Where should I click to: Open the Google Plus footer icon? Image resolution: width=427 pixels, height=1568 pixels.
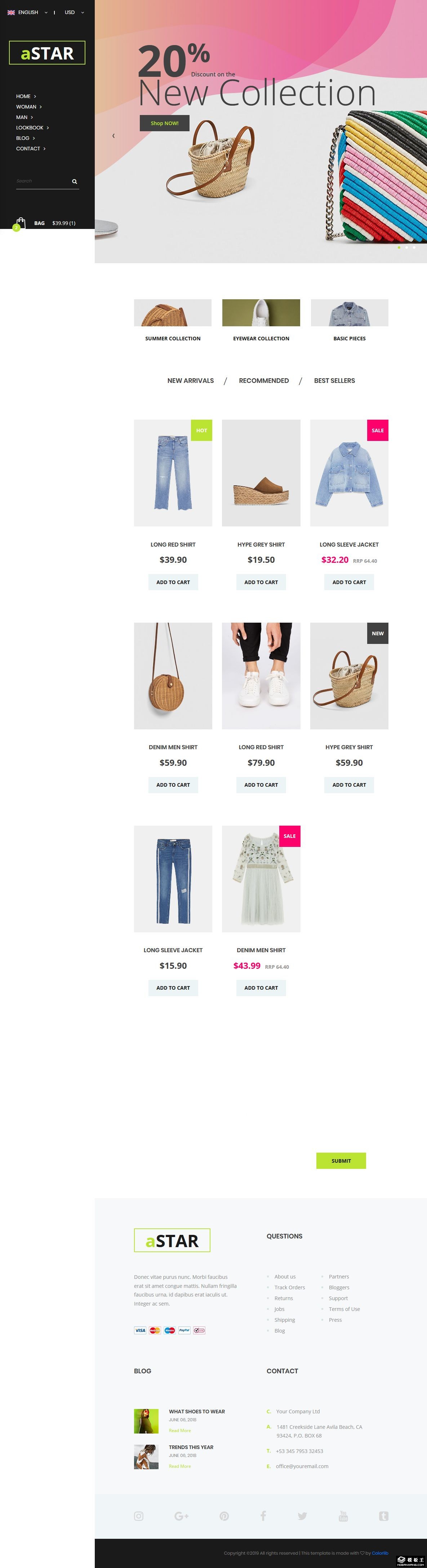[x=181, y=1516]
